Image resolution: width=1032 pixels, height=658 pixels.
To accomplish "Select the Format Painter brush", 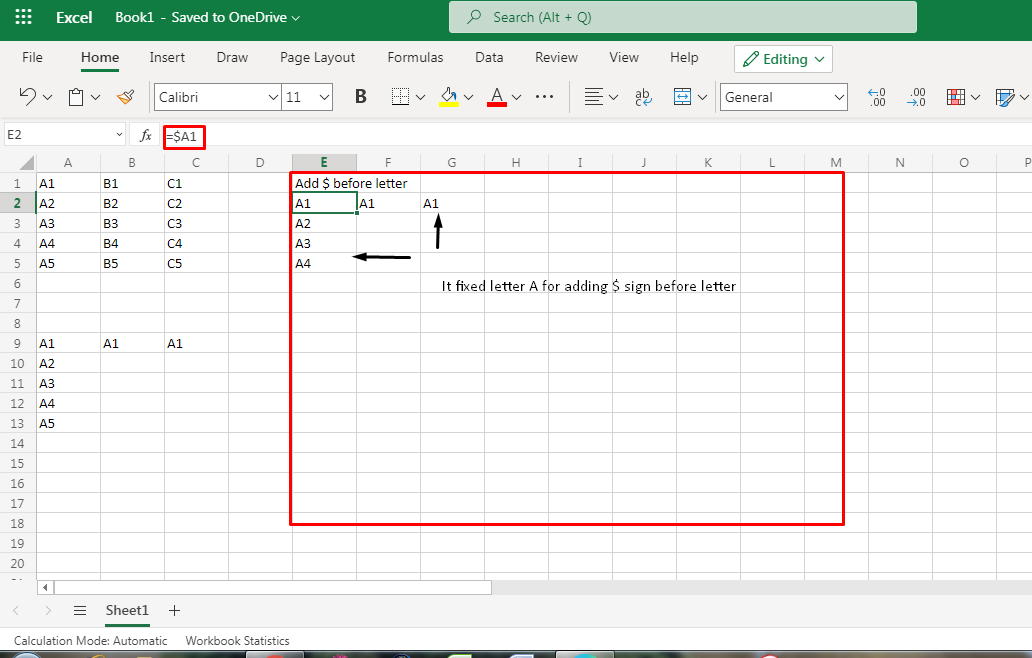I will coord(125,97).
